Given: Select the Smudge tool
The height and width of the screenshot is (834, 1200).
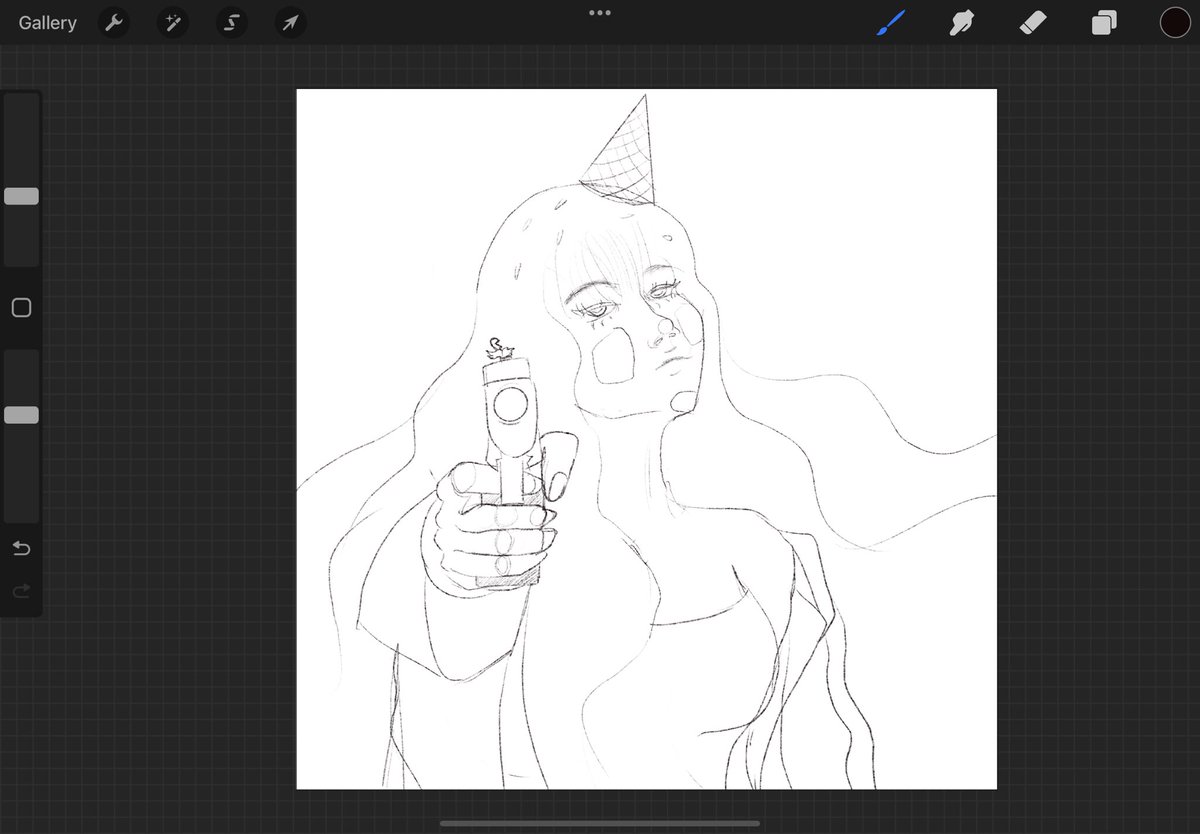Looking at the screenshot, I should 962,23.
